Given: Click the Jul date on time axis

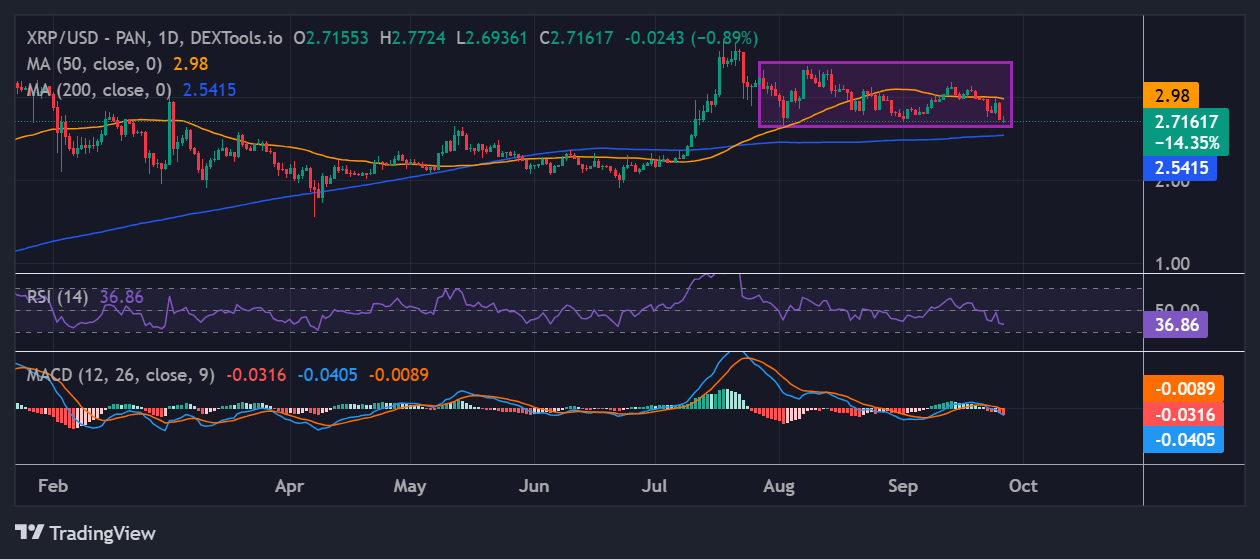Looking at the screenshot, I should (x=656, y=486).
